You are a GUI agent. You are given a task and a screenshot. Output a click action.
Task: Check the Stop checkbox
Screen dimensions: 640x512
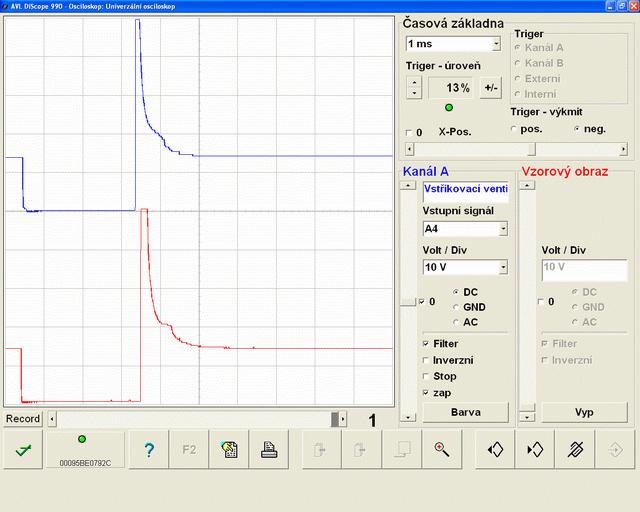pos(426,376)
